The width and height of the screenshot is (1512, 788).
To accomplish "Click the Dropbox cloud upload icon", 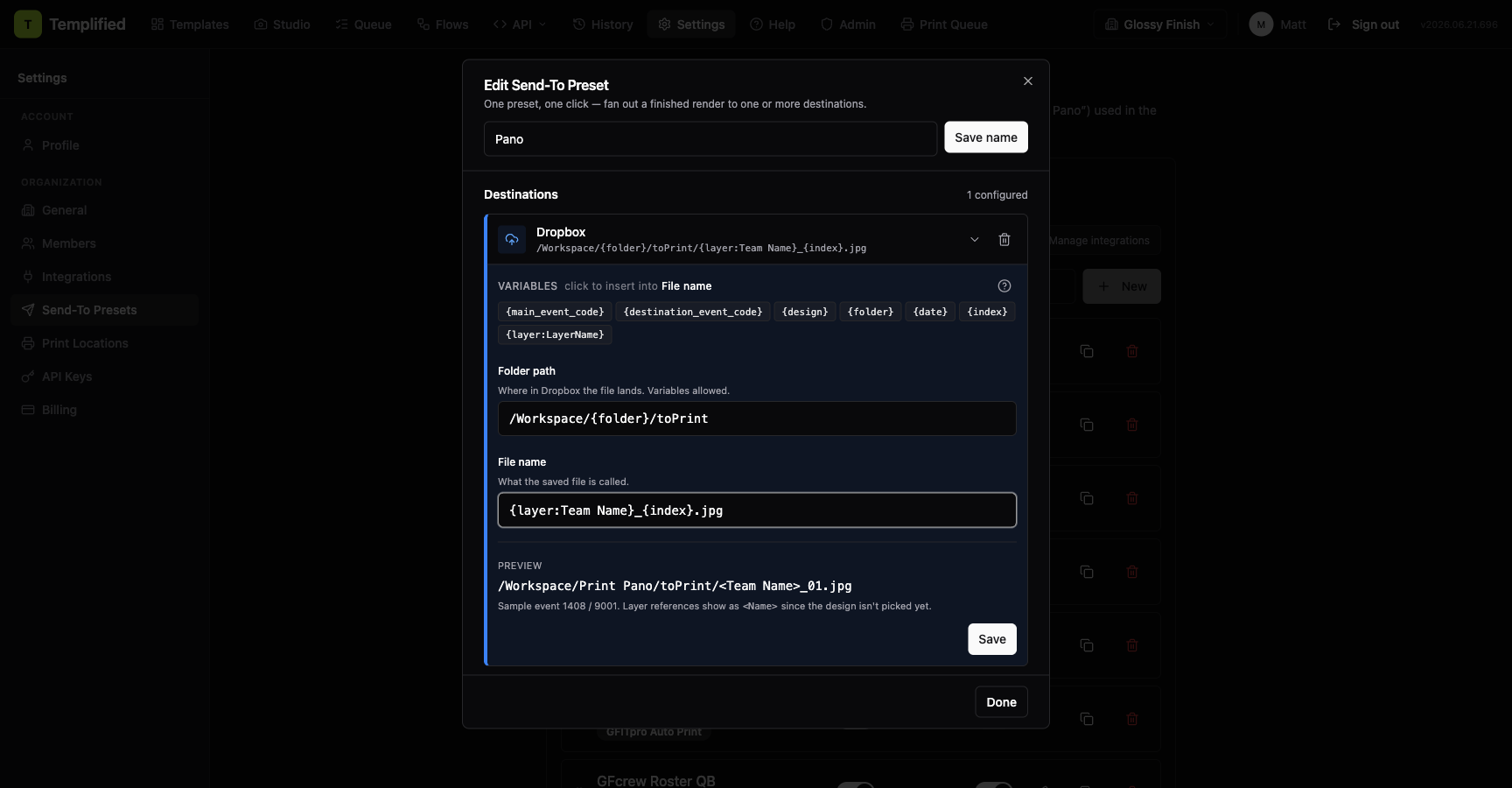I will [x=512, y=239].
